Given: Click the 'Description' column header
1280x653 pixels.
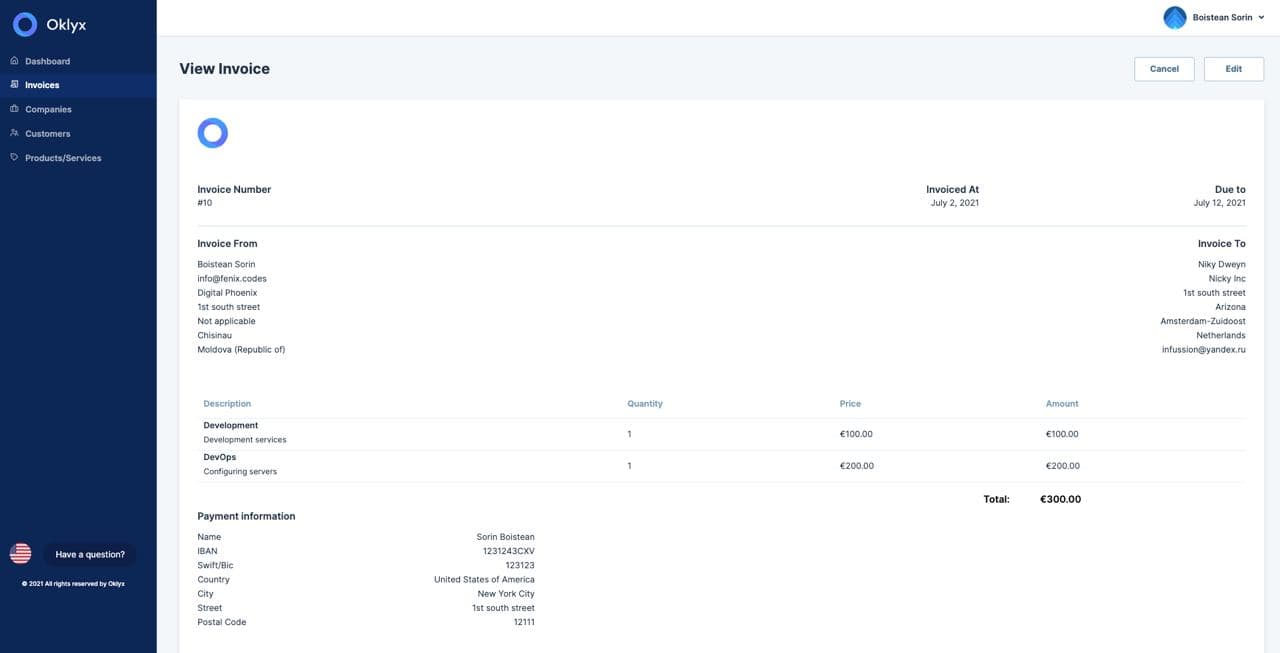Looking at the screenshot, I should 227,404.
